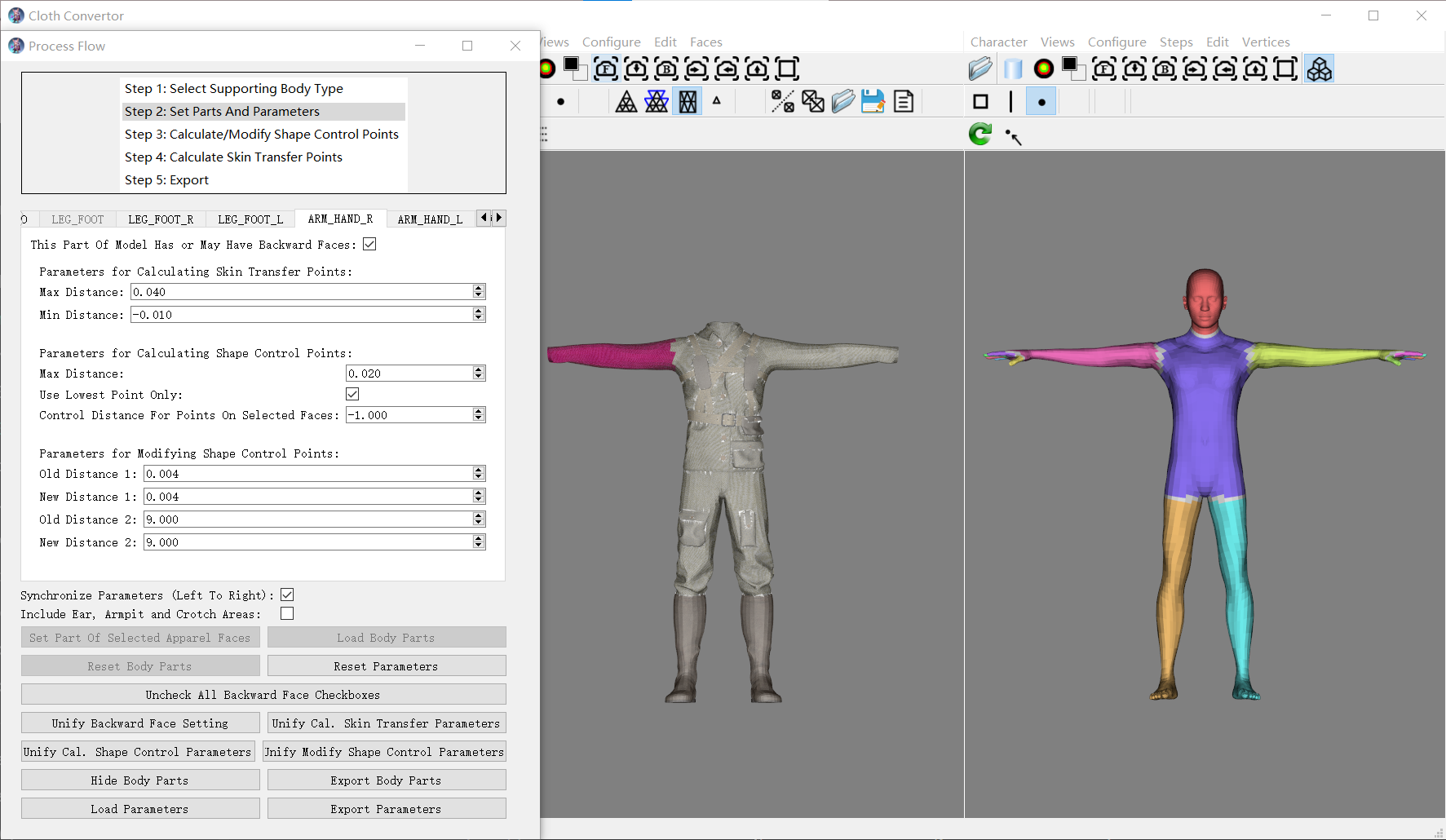This screenshot has height=840, width=1446.
Task: Click the open folder icon in the character toolbar
Action: (x=980, y=69)
